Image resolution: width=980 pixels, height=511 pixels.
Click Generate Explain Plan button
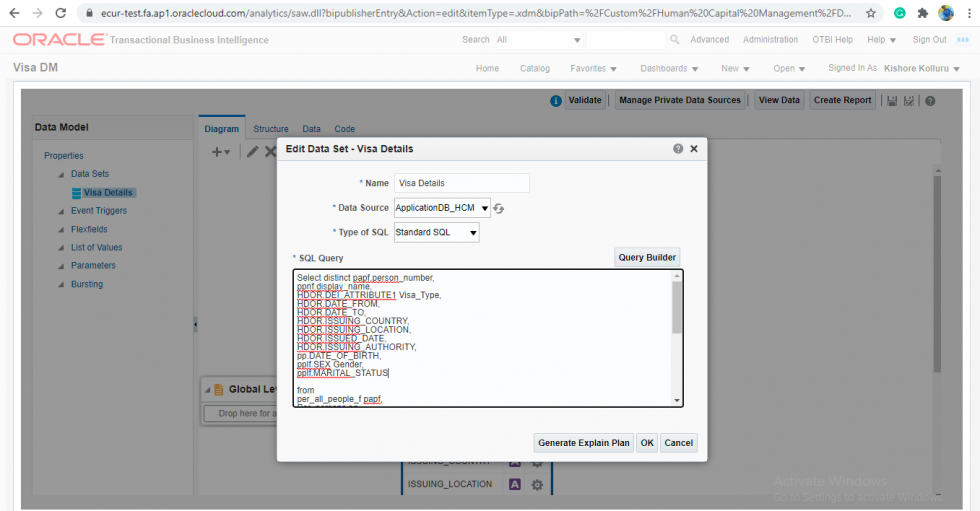pyautogui.click(x=584, y=443)
